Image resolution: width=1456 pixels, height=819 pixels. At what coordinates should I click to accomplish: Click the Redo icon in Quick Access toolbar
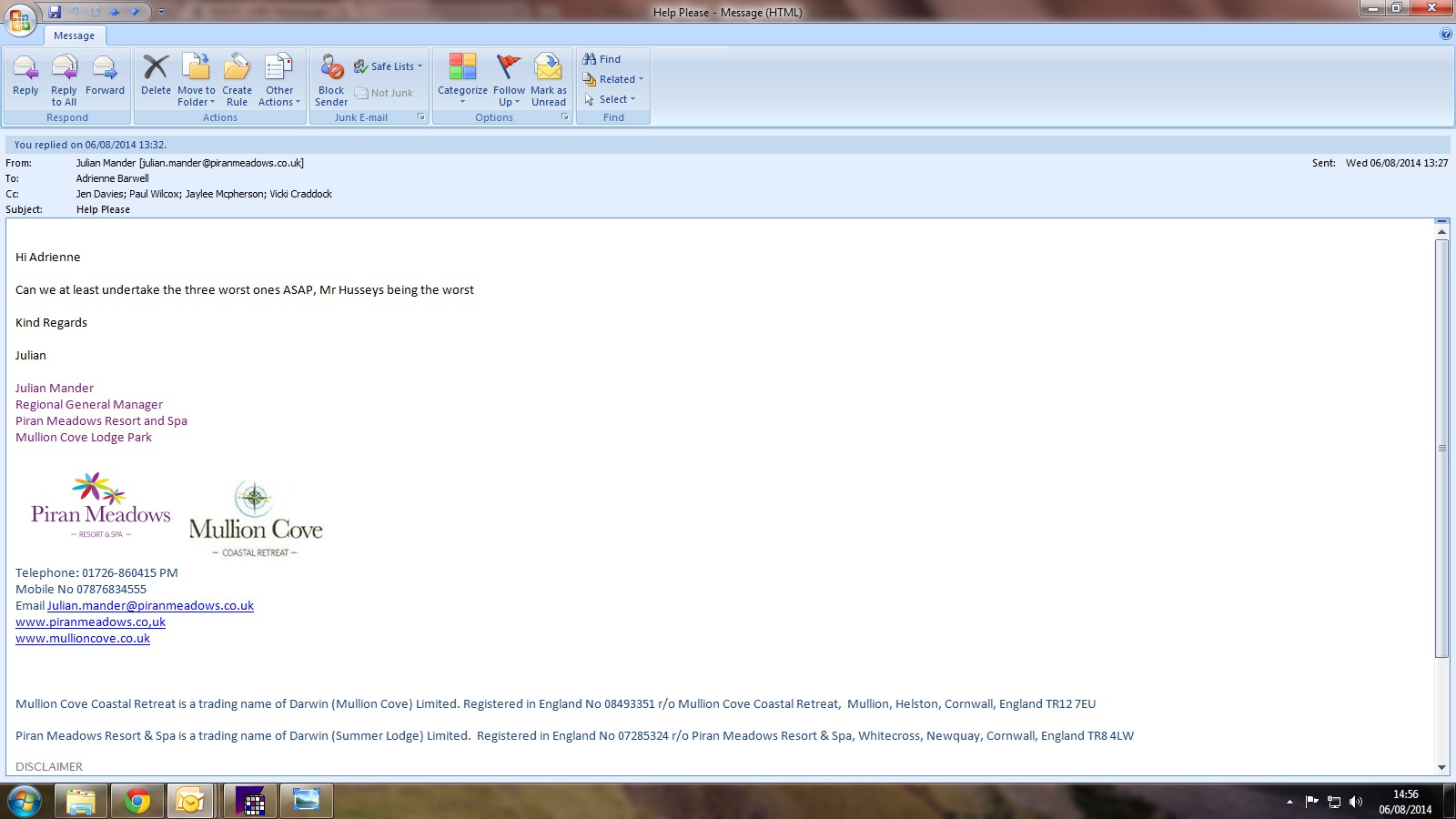[x=95, y=12]
